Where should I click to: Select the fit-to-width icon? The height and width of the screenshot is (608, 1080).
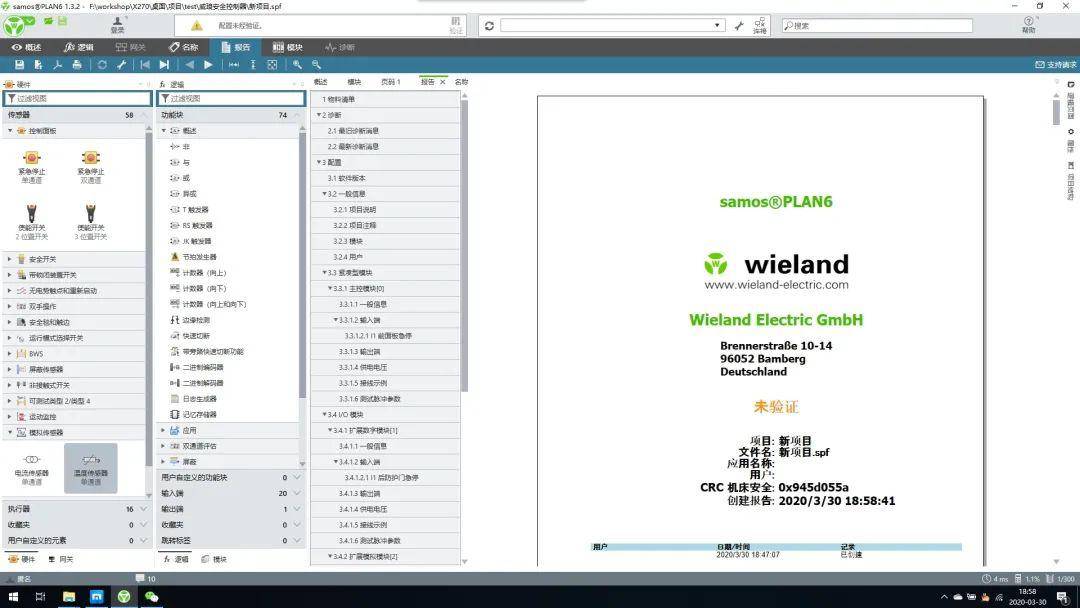(234, 65)
